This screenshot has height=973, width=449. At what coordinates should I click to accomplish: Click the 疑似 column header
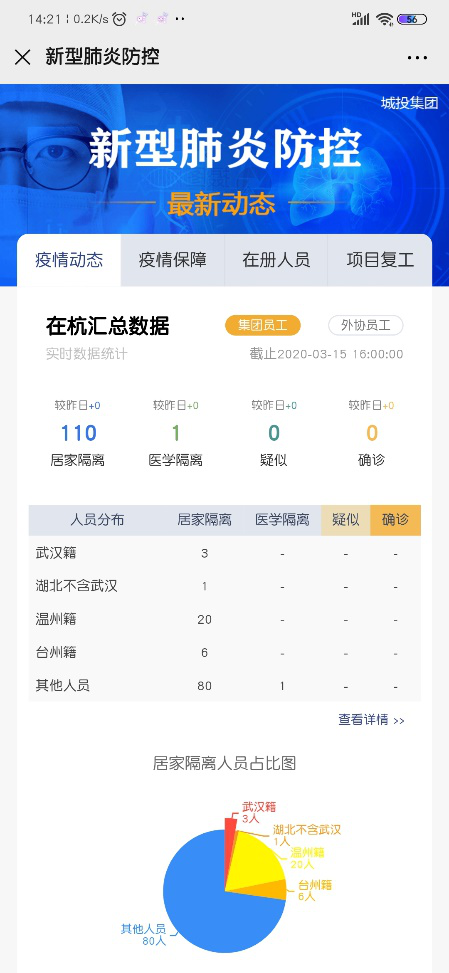(345, 520)
